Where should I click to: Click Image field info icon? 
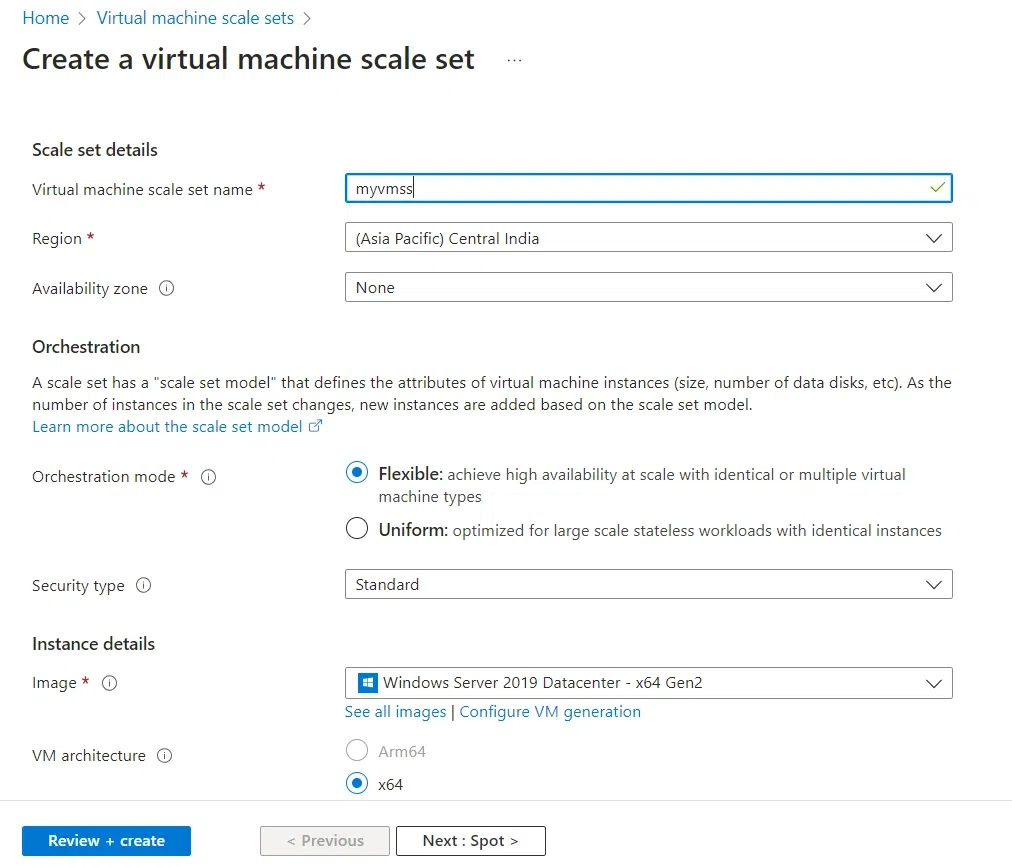109,683
